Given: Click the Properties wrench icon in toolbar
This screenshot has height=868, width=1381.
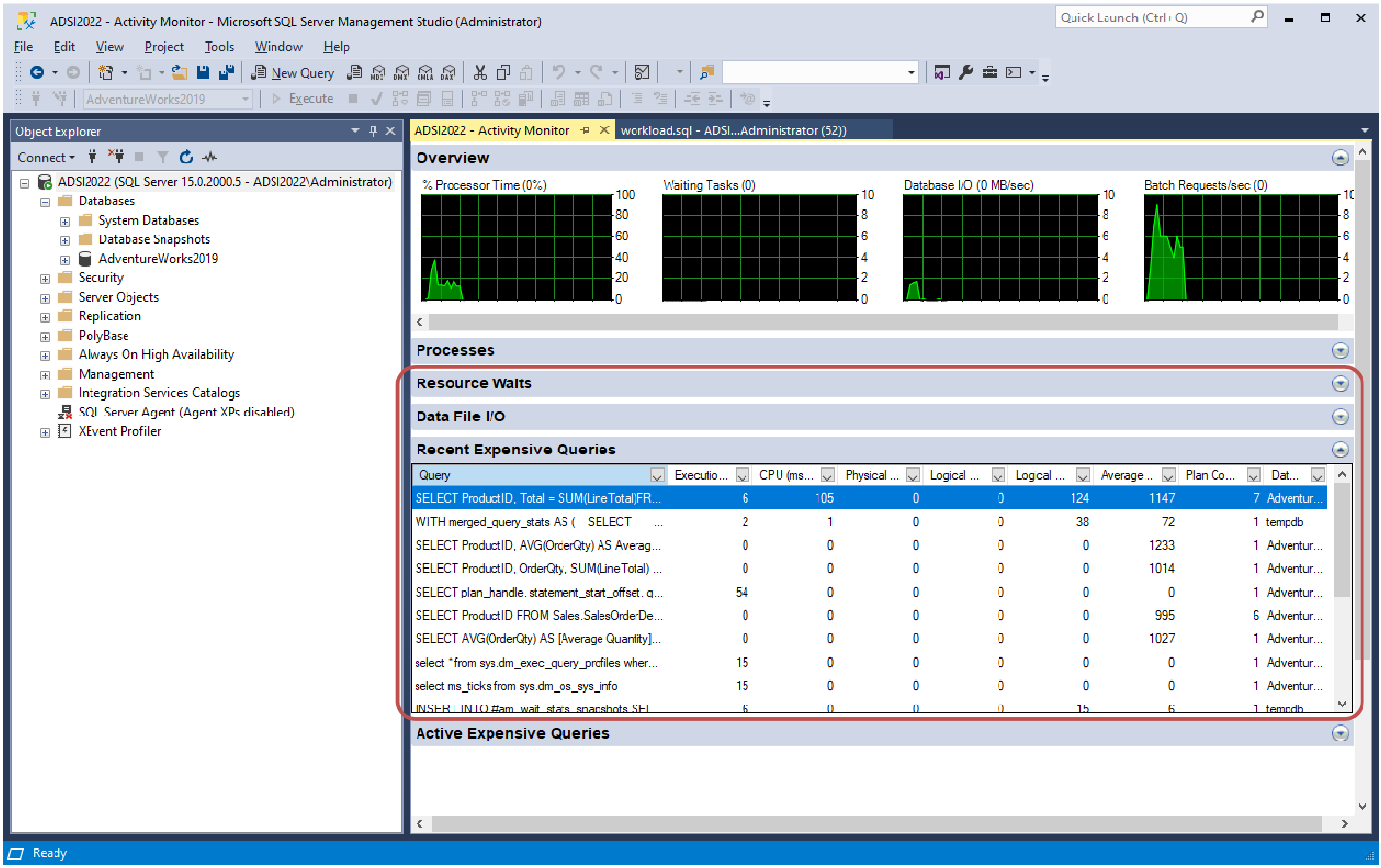Looking at the screenshot, I should click(x=966, y=73).
